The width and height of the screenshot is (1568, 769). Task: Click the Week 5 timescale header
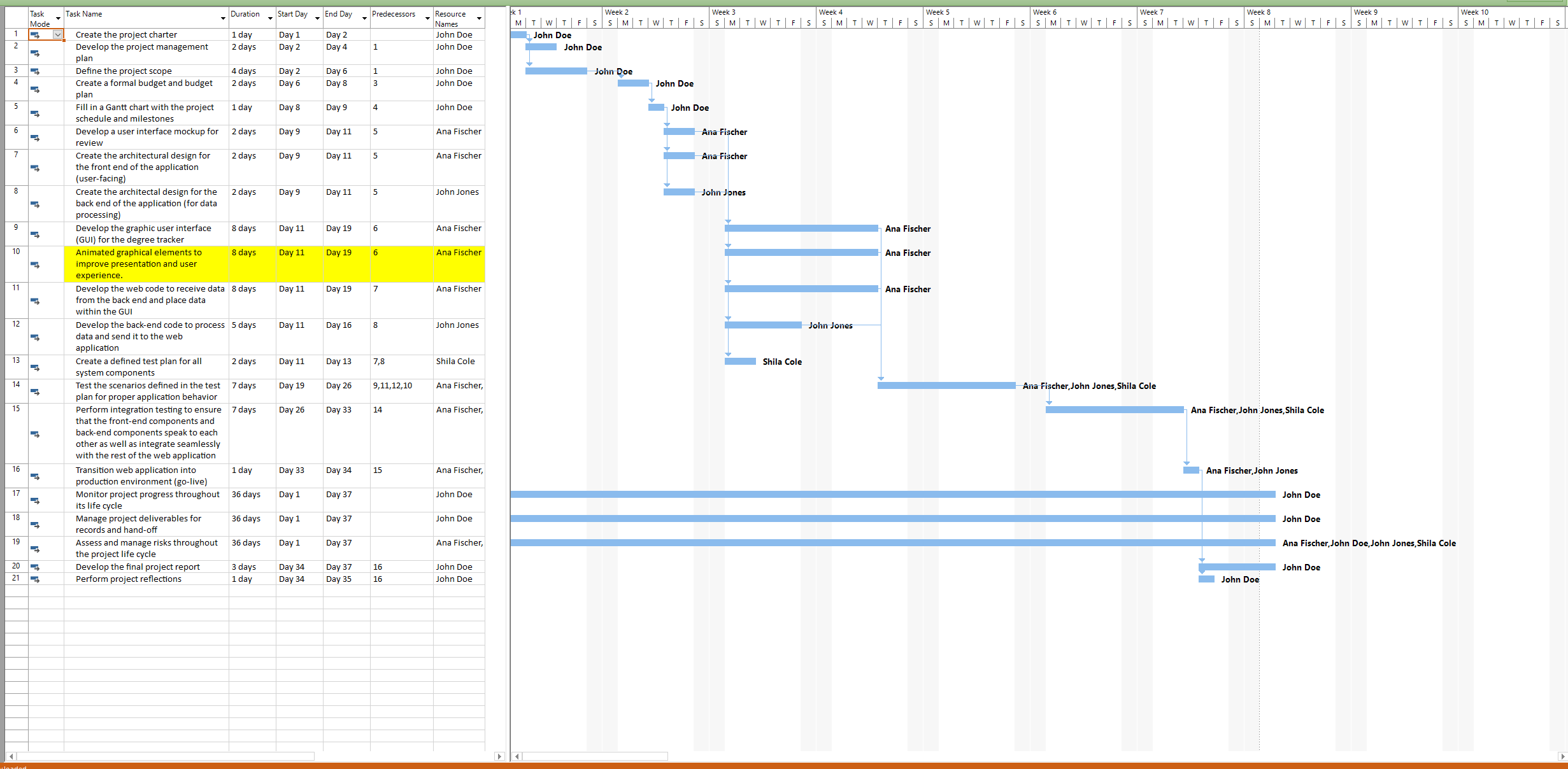[x=974, y=12]
